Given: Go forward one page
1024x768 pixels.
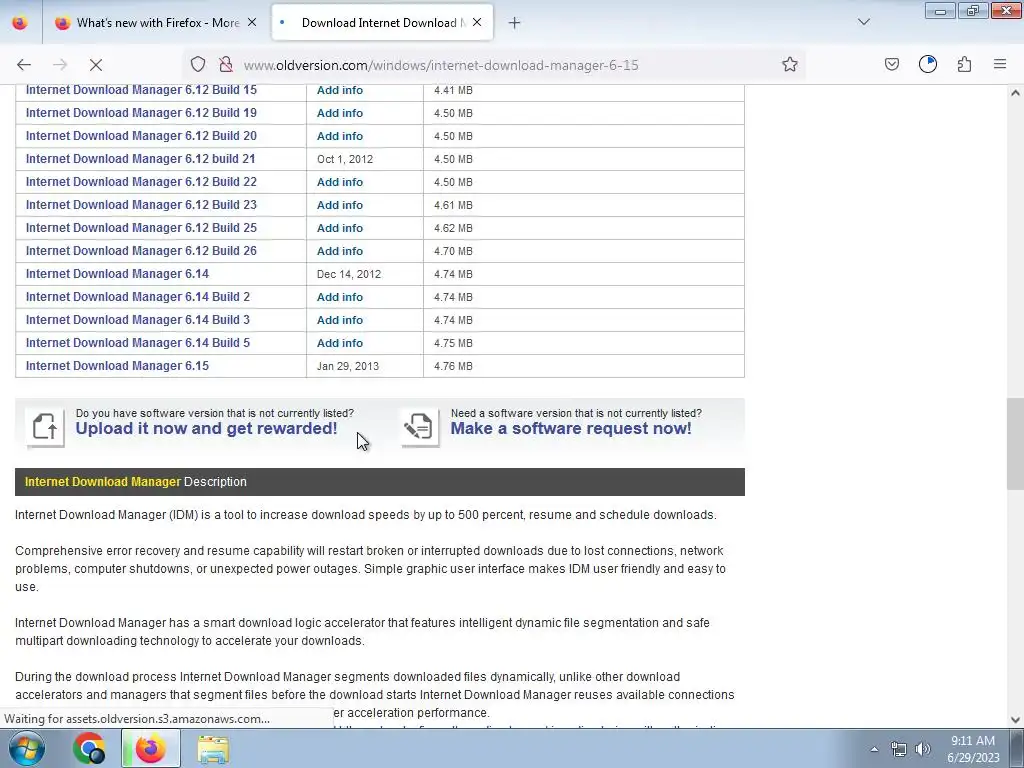Looking at the screenshot, I should [x=60, y=65].
